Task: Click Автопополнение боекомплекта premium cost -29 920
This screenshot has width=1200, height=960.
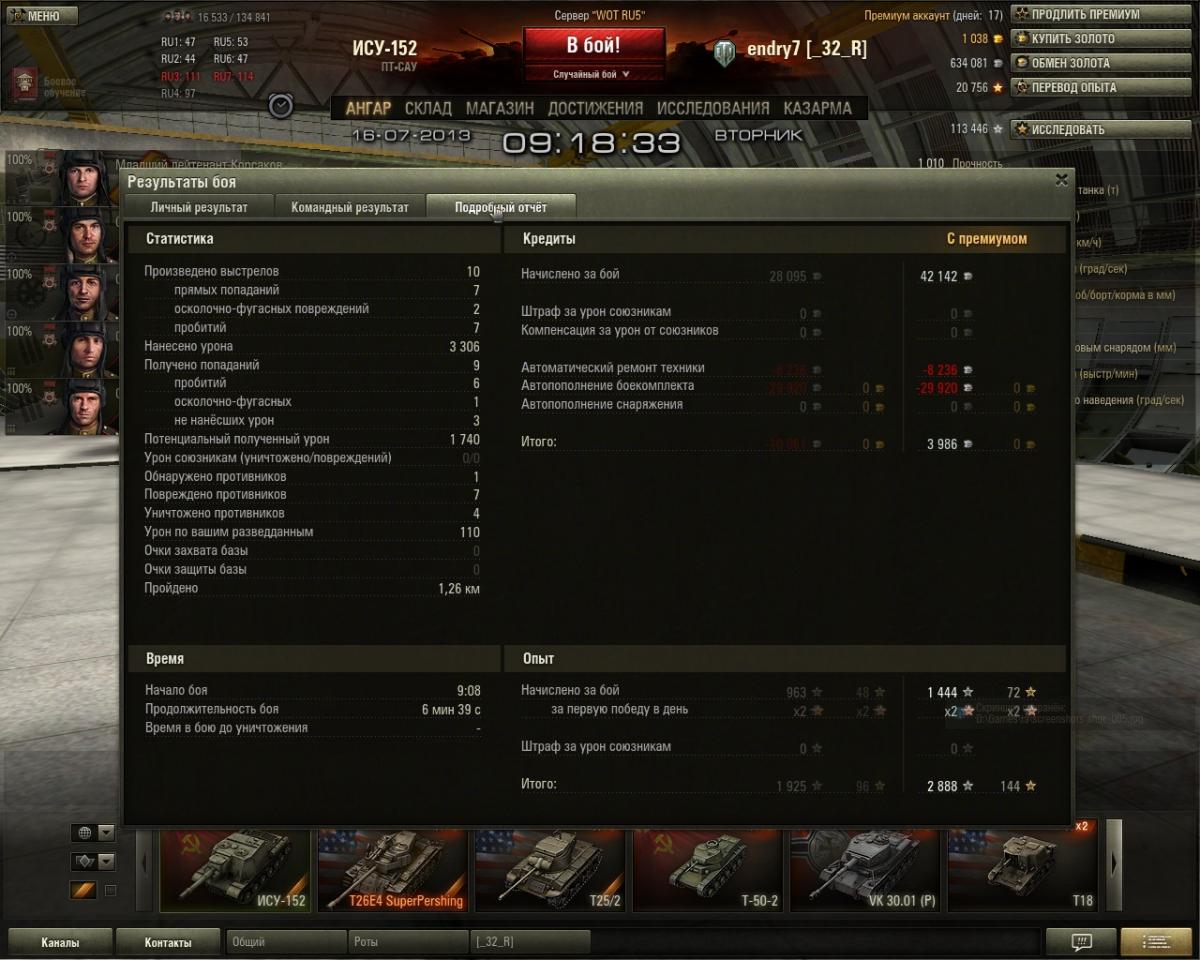Action: pos(937,388)
